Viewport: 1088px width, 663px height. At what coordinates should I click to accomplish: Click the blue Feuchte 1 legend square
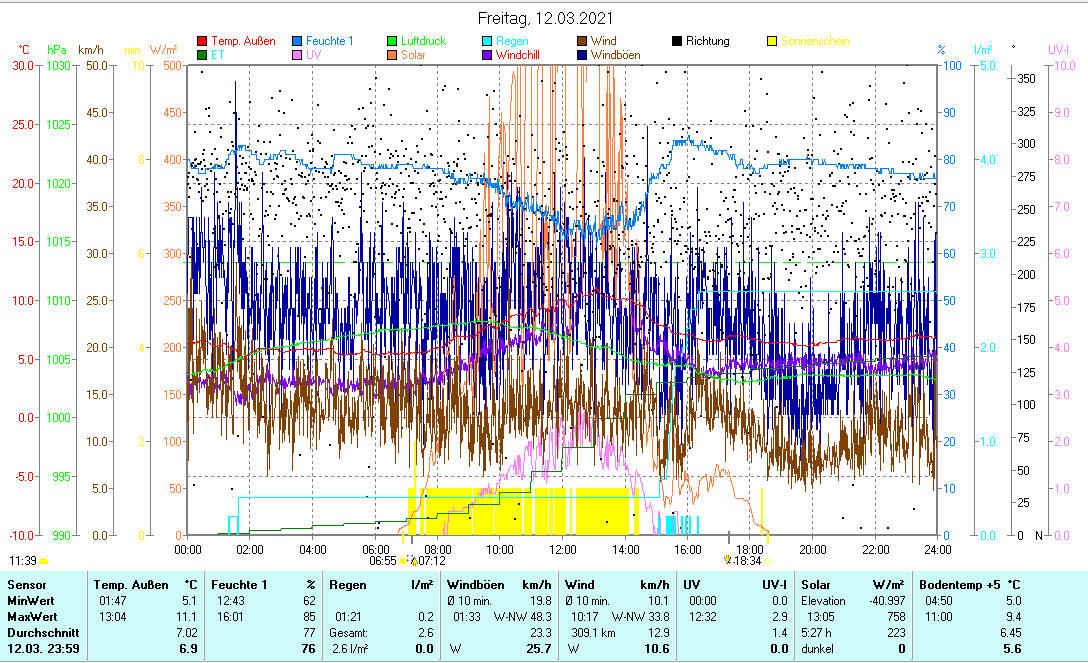click(296, 41)
